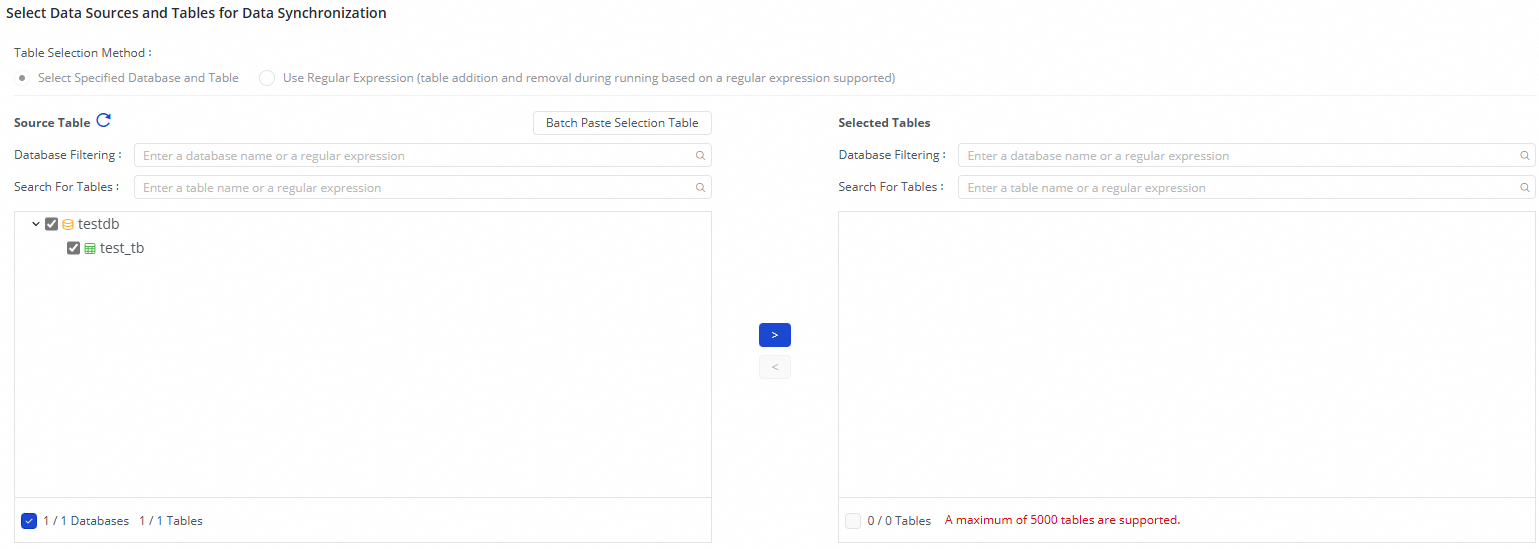Viewport: 1539px width, 549px height.
Task: Toggle the test_tb table checkbox
Action: [73, 249]
